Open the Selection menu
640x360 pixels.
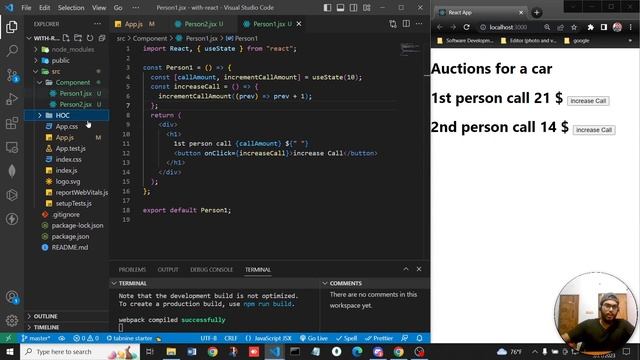point(71,7)
